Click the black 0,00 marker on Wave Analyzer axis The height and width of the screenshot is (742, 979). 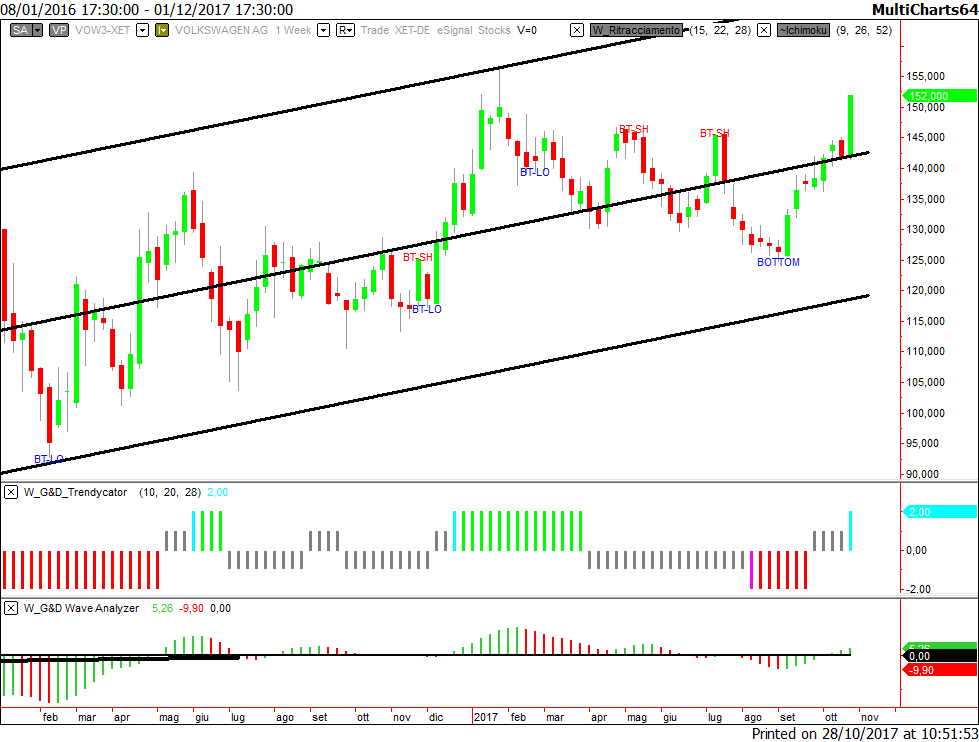point(940,656)
